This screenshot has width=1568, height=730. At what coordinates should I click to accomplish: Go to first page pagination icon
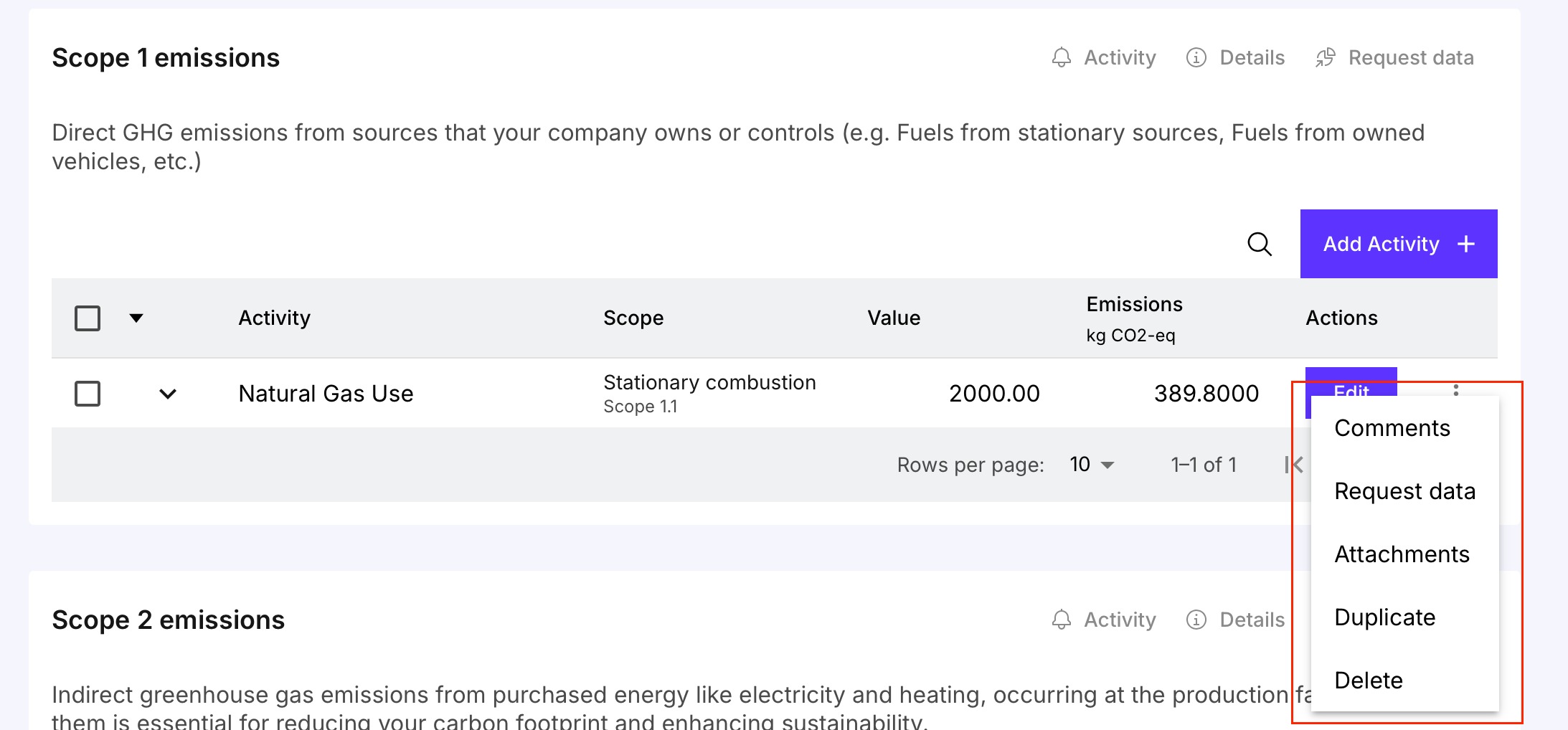pos(1293,465)
